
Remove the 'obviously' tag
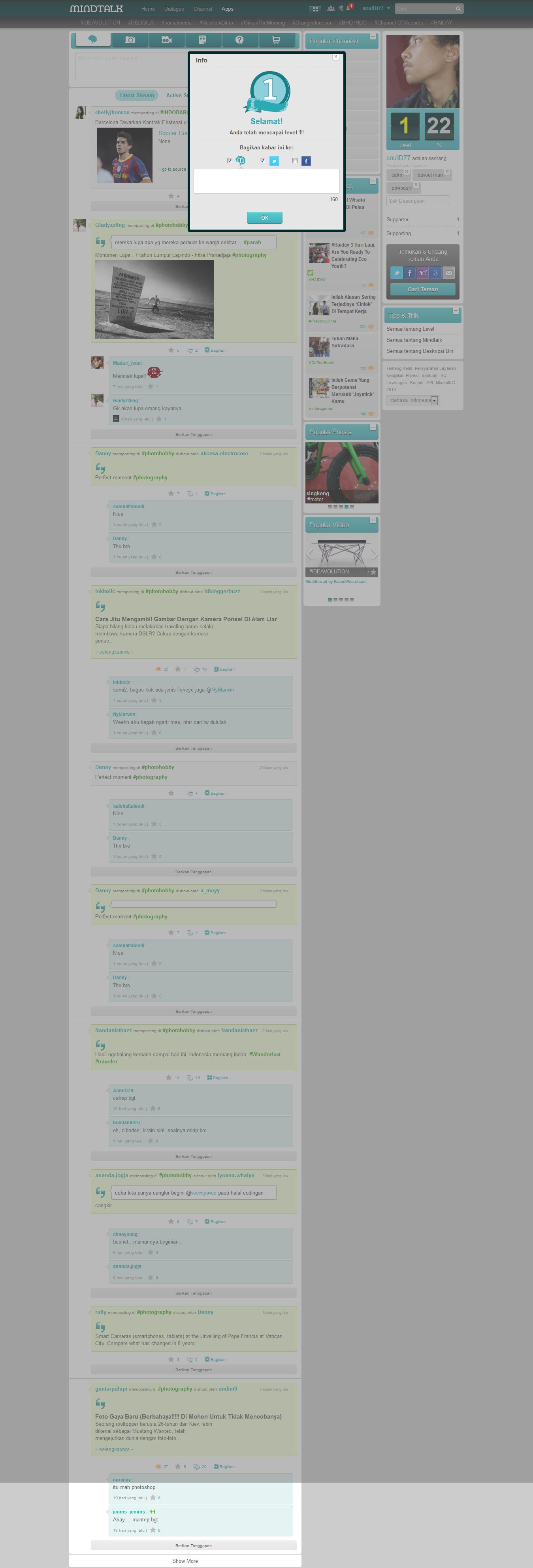pyautogui.click(x=416, y=185)
